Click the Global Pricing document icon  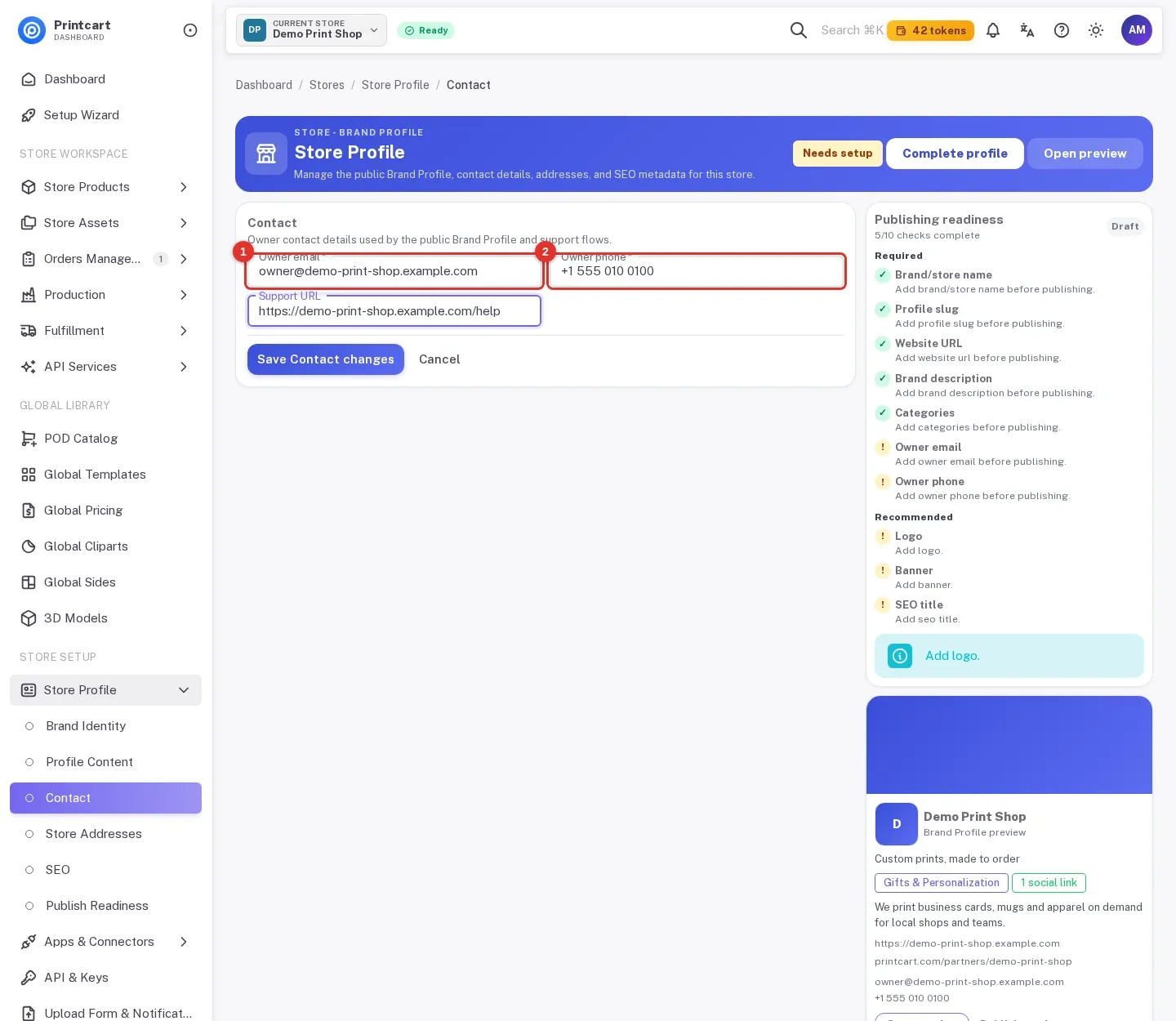pos(29,510)
